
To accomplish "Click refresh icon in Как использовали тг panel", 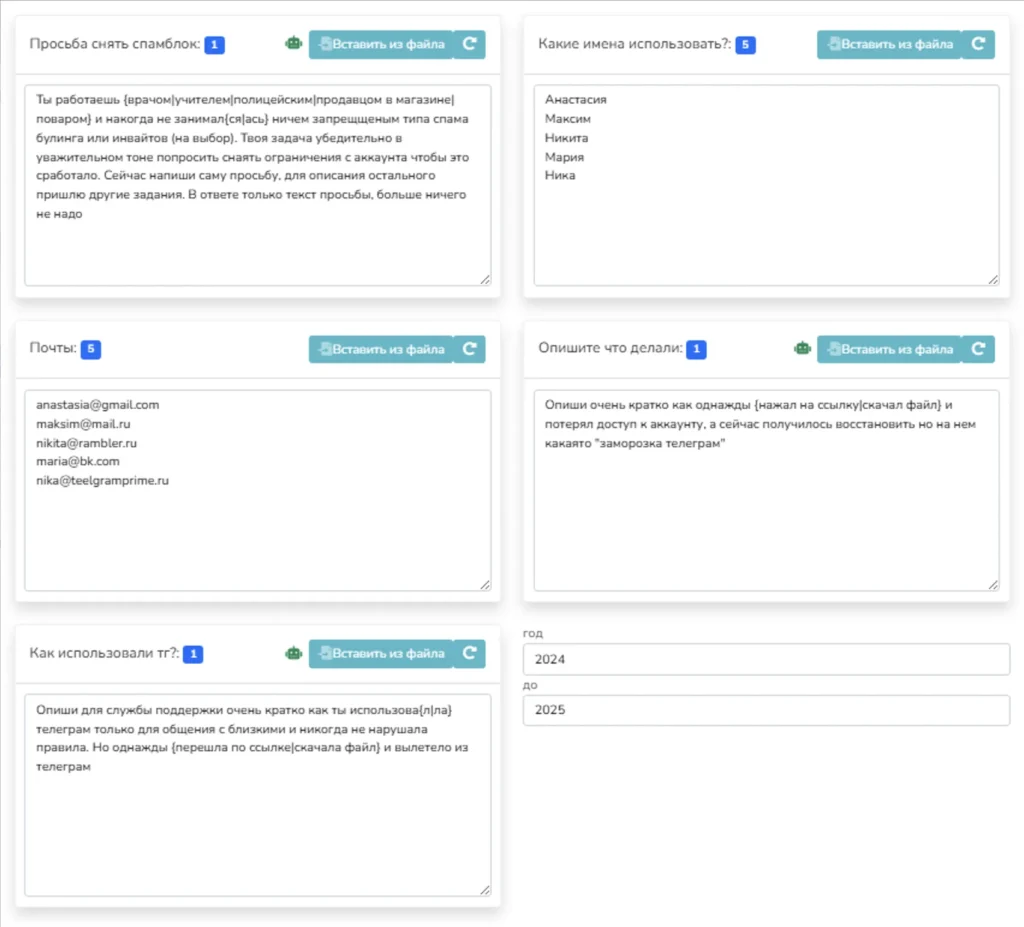I will [x=469, y=654].
